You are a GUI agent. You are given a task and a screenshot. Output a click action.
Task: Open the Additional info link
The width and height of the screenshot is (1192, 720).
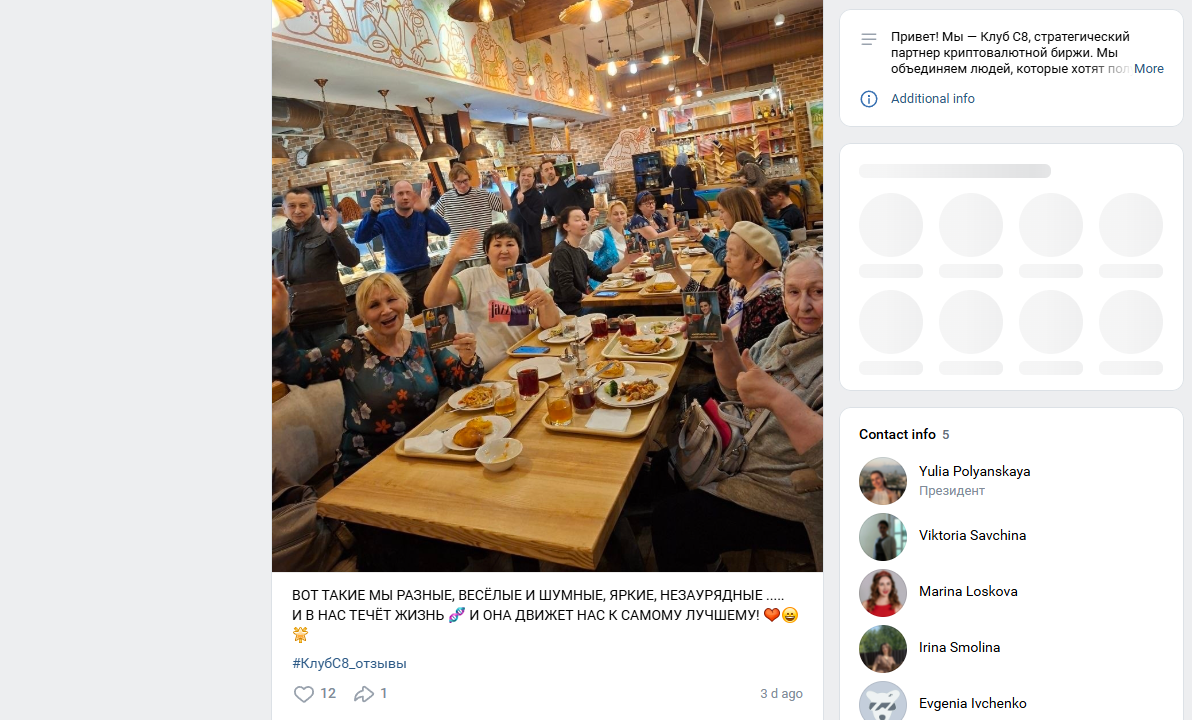click(x=932, y=99)
